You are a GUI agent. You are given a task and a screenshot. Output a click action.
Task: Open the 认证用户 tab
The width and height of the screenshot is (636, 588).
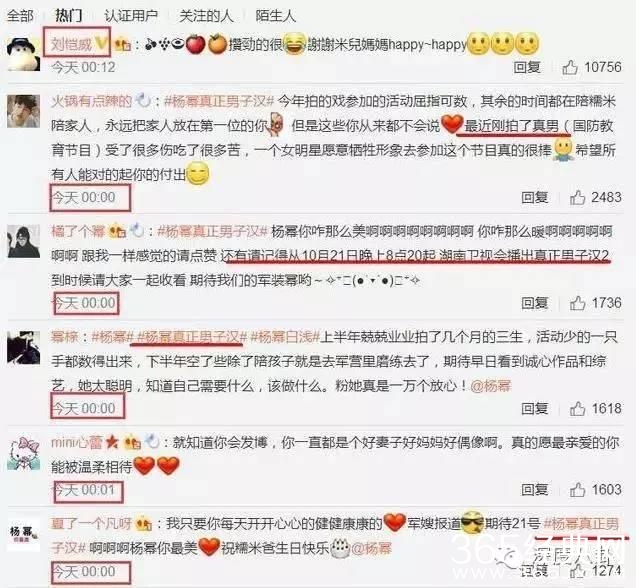coord(131,16)
